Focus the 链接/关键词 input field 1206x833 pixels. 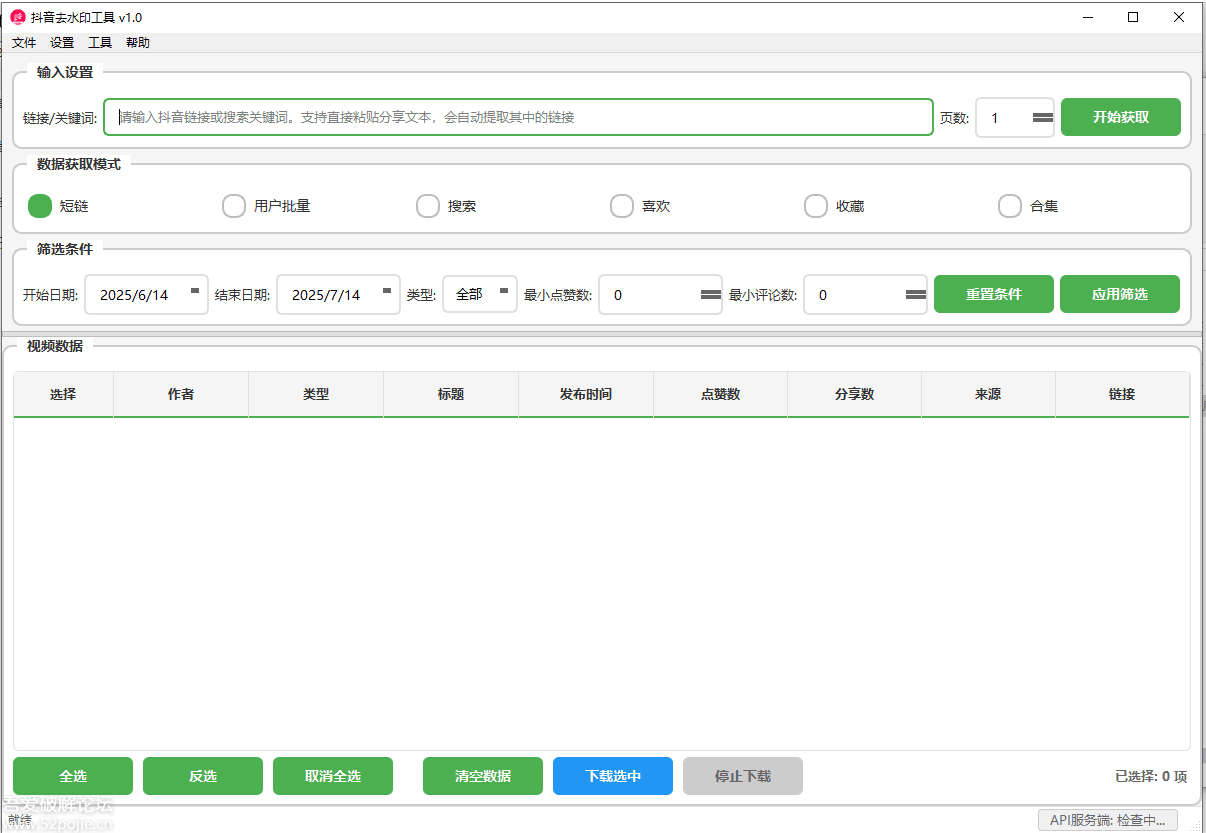click(518, 117)
